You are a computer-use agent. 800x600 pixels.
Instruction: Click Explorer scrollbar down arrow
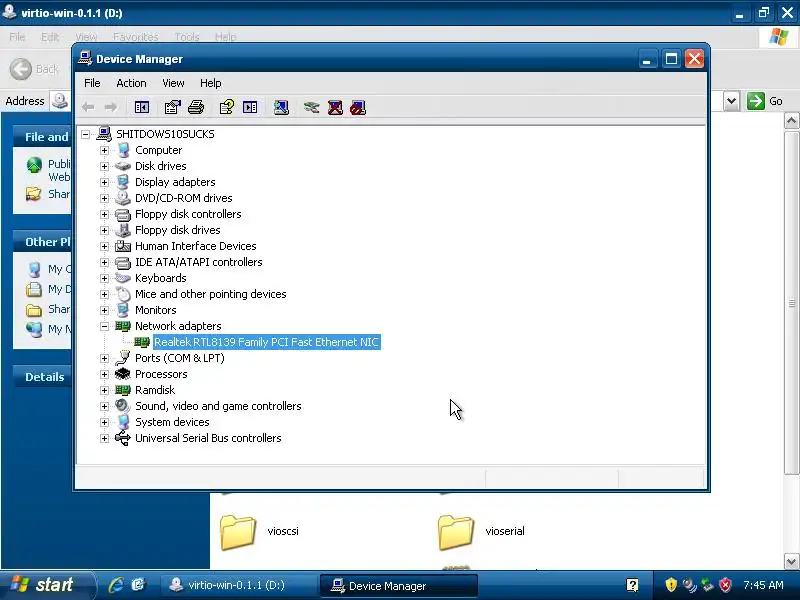(791, 562)
